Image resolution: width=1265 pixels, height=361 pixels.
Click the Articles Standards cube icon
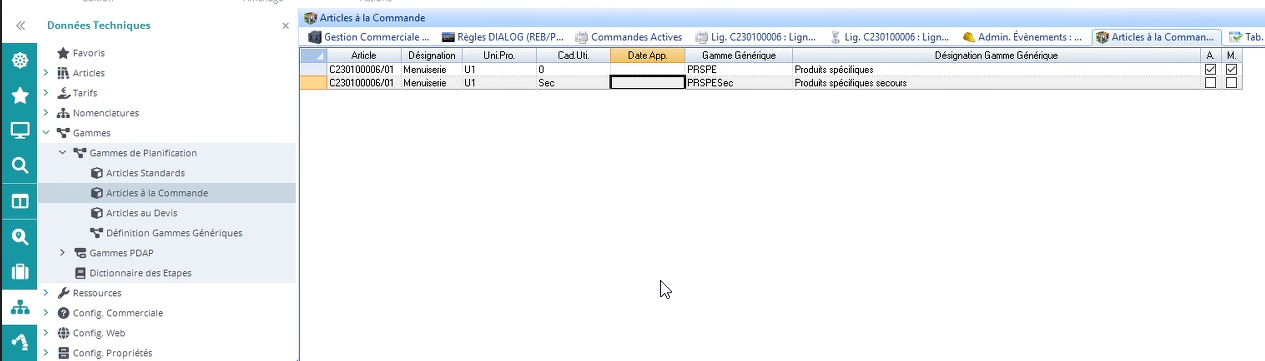(97, 173)
